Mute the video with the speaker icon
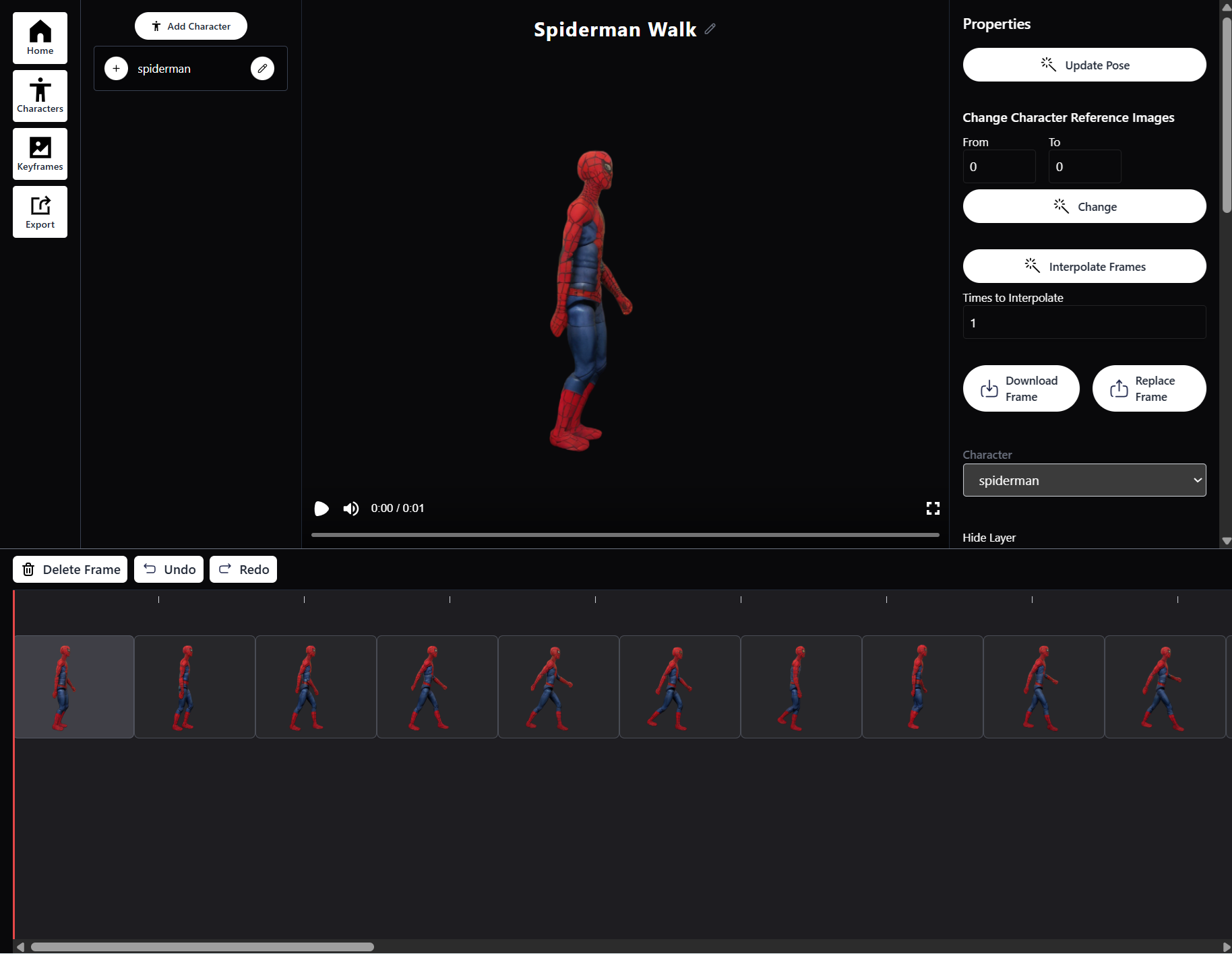Screen dimensions: 1232x954 pos(350,509)
